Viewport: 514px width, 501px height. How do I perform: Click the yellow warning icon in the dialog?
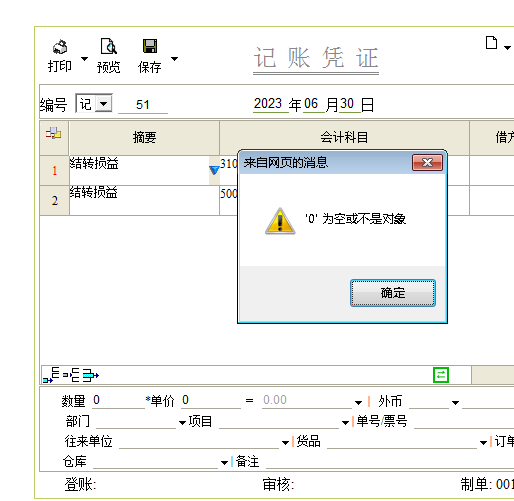tap(280, 221)
